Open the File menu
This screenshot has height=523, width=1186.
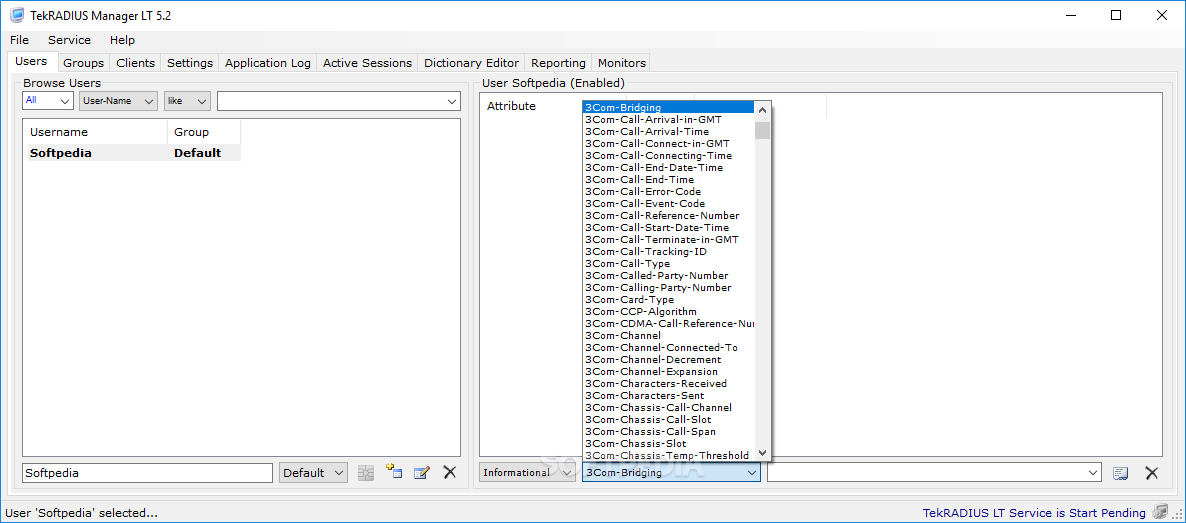coord(20,40)
